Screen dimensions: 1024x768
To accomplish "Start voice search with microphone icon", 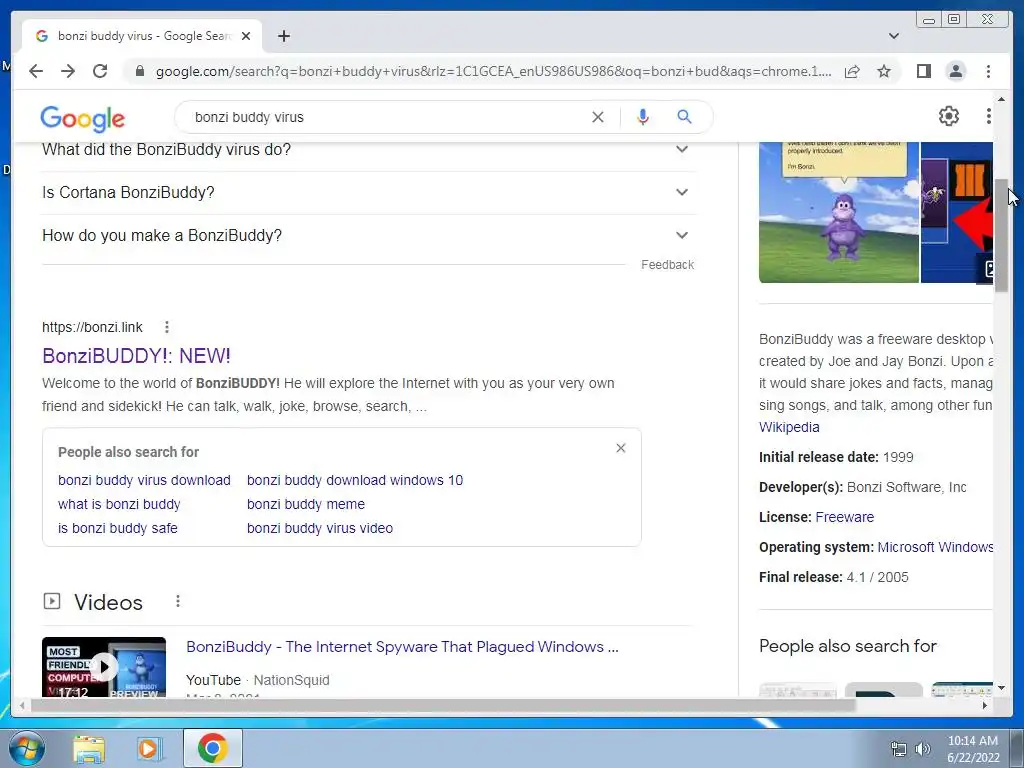I will (x=643, y=117).
